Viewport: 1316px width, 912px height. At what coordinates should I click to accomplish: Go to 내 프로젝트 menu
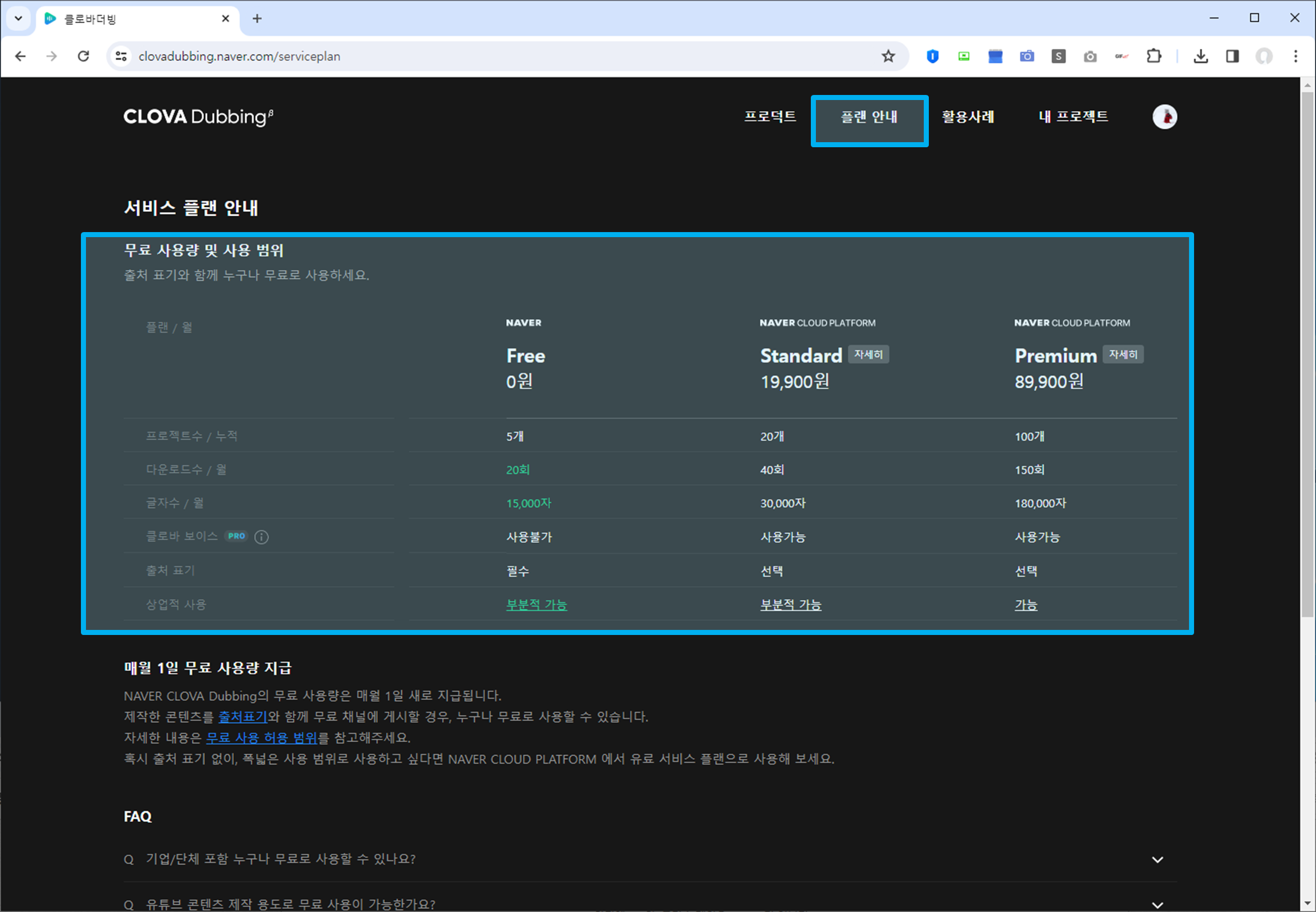1073,117
